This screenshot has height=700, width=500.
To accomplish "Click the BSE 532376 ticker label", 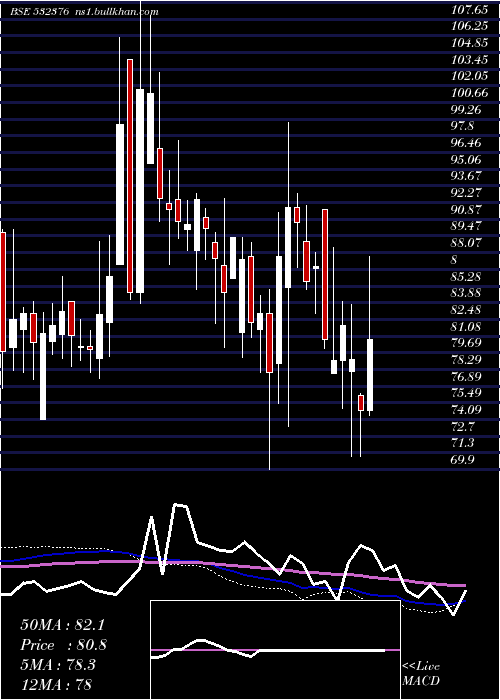I will pos(39,12).
